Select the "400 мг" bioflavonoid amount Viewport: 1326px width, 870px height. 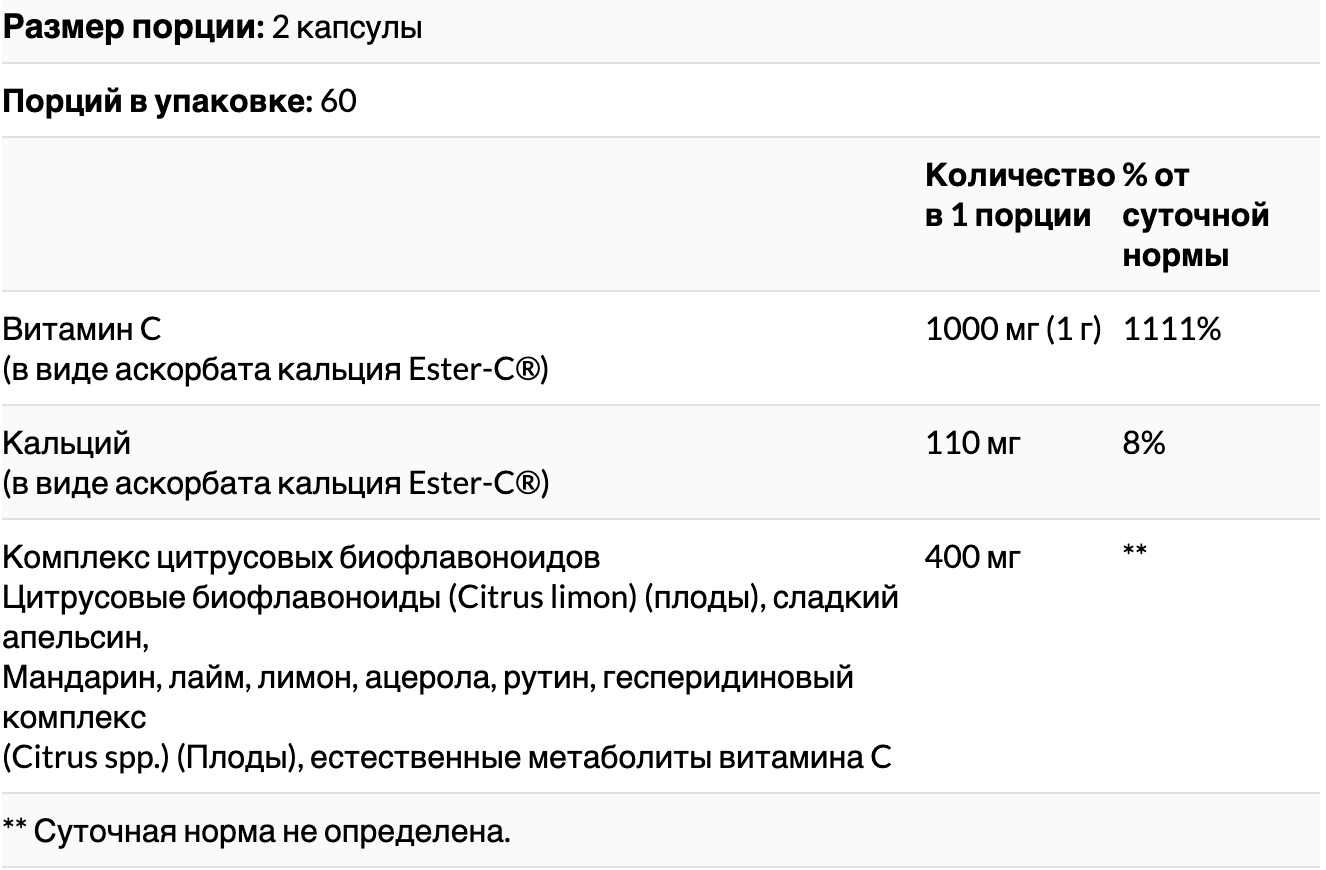point(973,557)
